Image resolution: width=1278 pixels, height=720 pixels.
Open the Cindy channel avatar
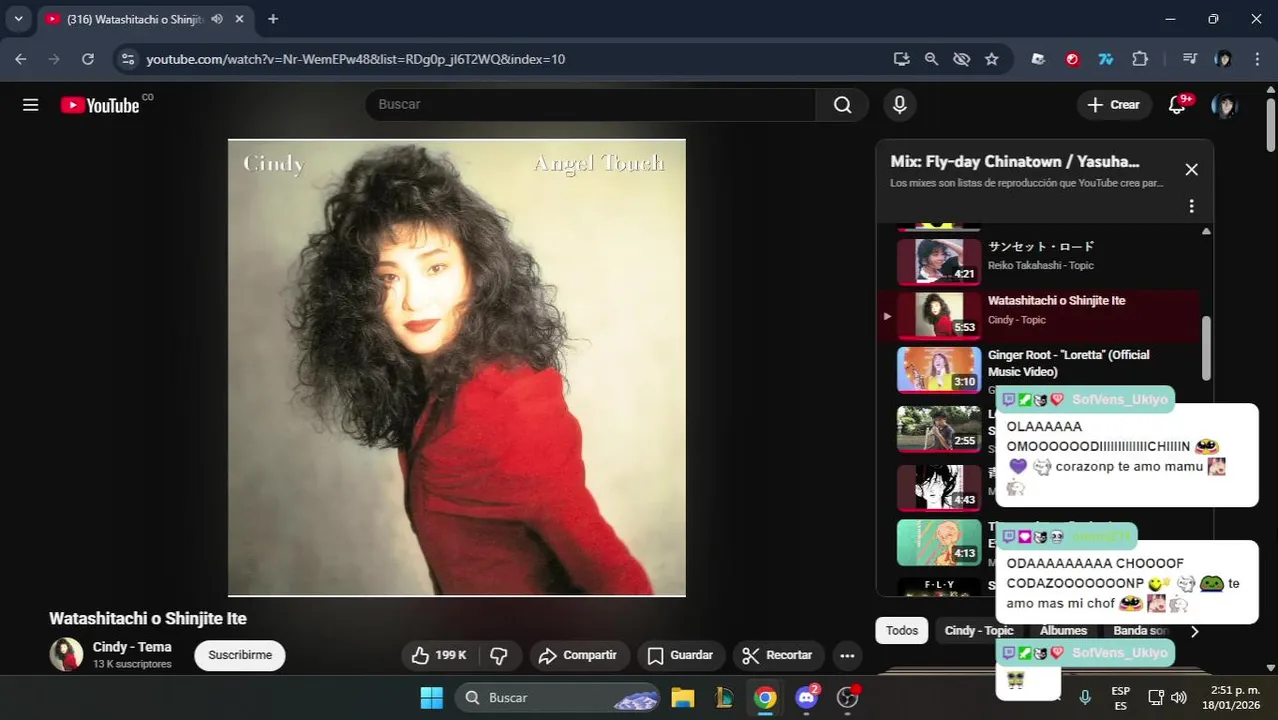tap(67, 655)
